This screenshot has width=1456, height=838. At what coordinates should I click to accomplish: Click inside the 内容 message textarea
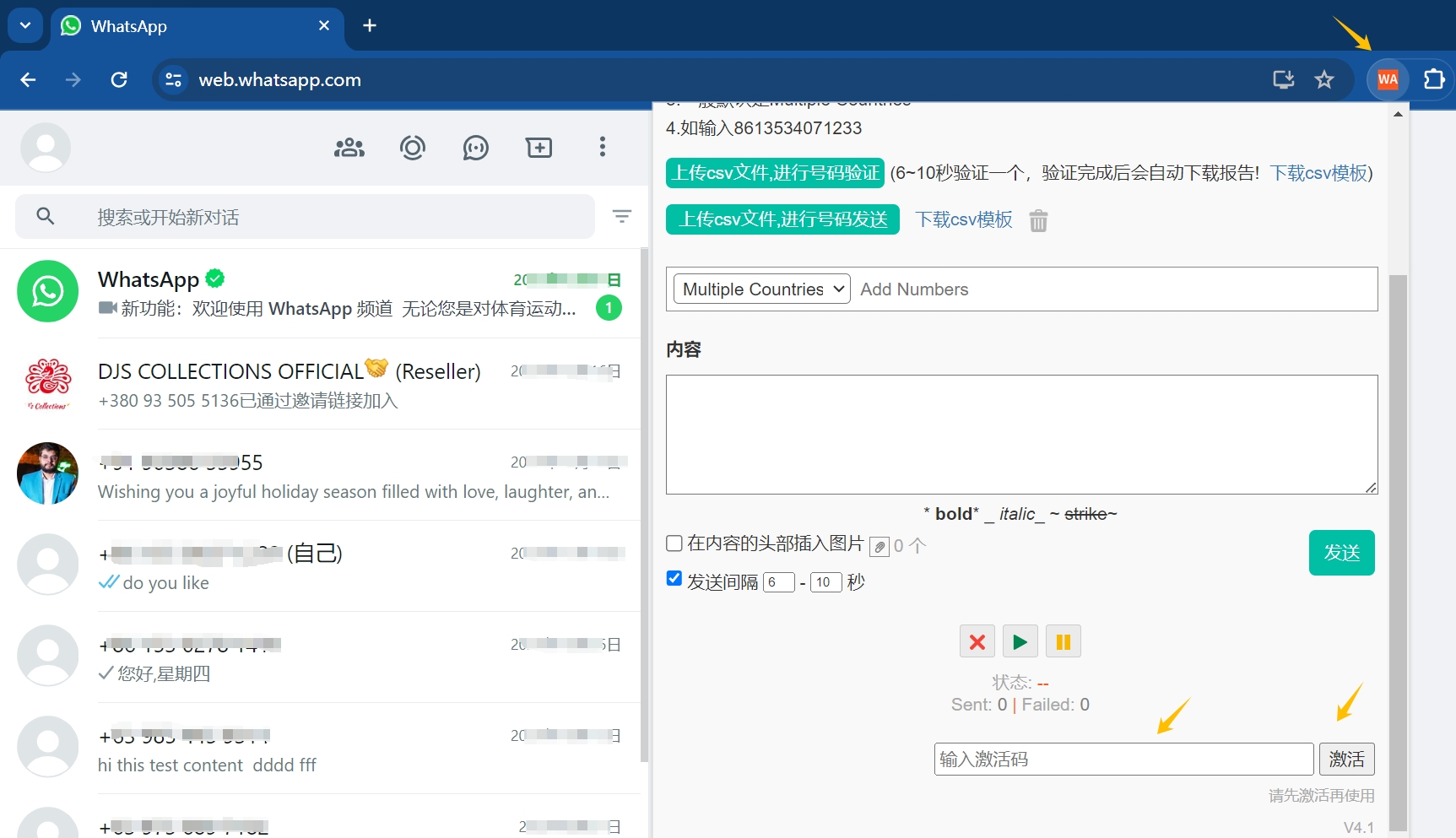(x=1021, y=435)
